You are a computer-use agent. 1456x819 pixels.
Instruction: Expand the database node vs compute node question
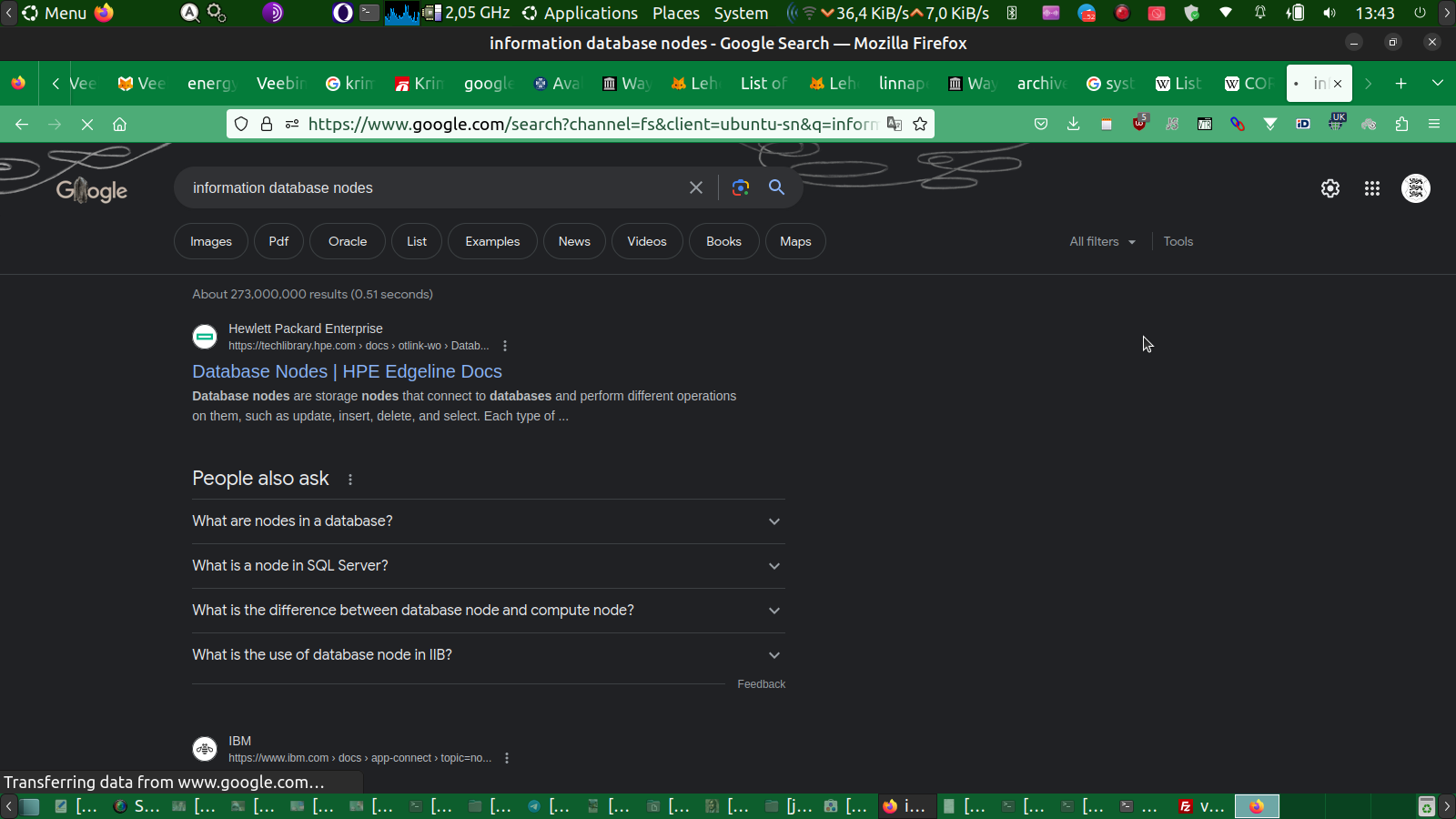(x=489, y=611)
